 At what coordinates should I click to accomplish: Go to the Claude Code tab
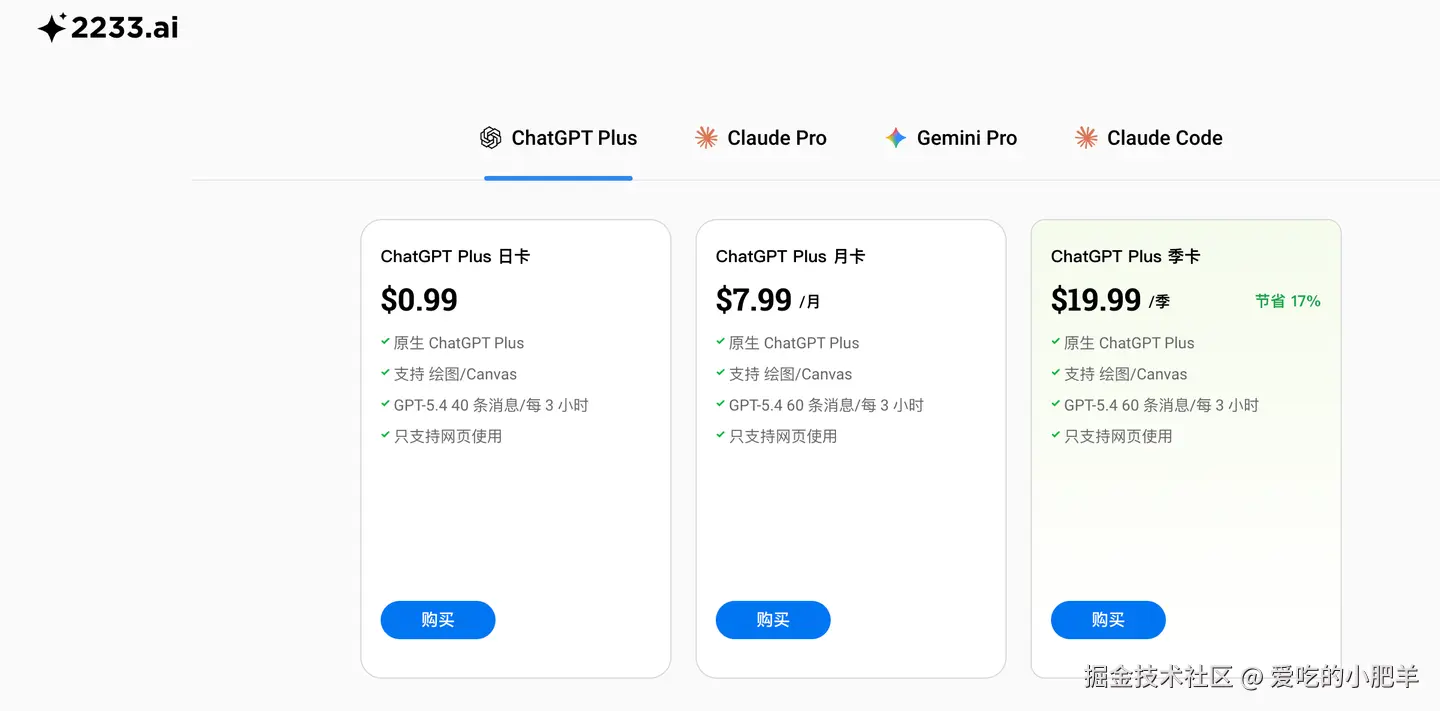1164,138
